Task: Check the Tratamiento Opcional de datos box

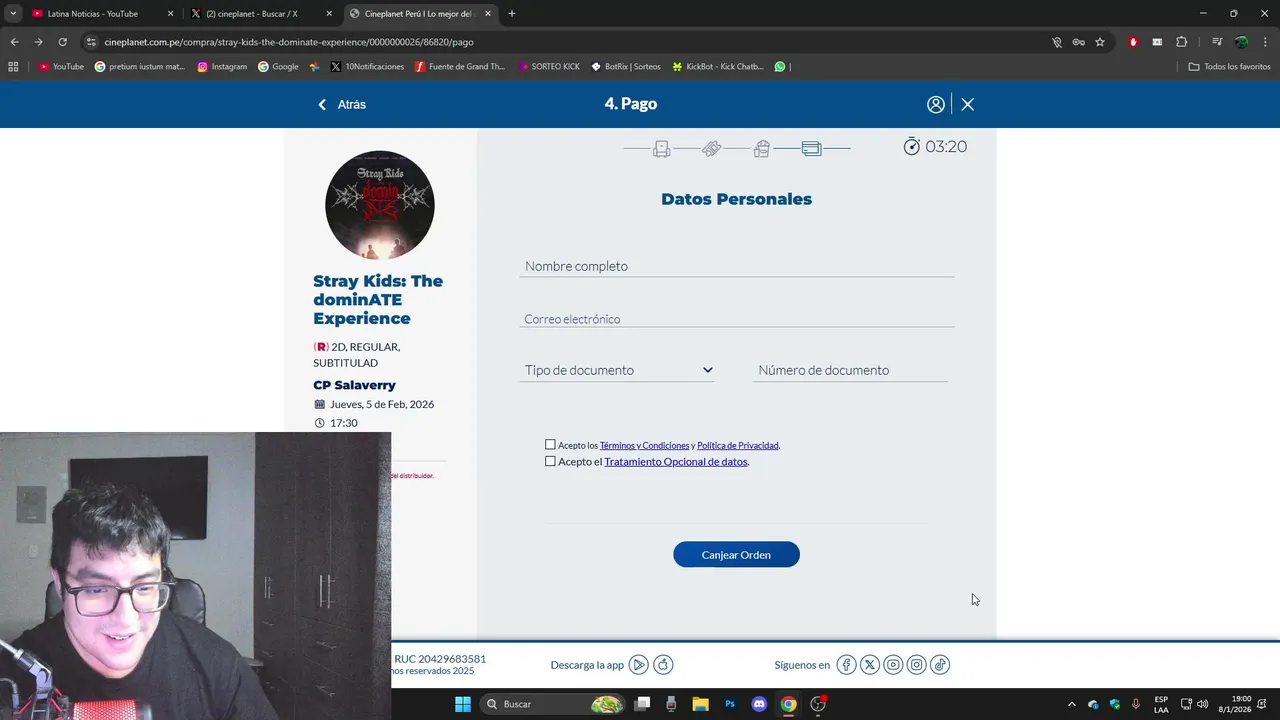Action: [550, 461]
